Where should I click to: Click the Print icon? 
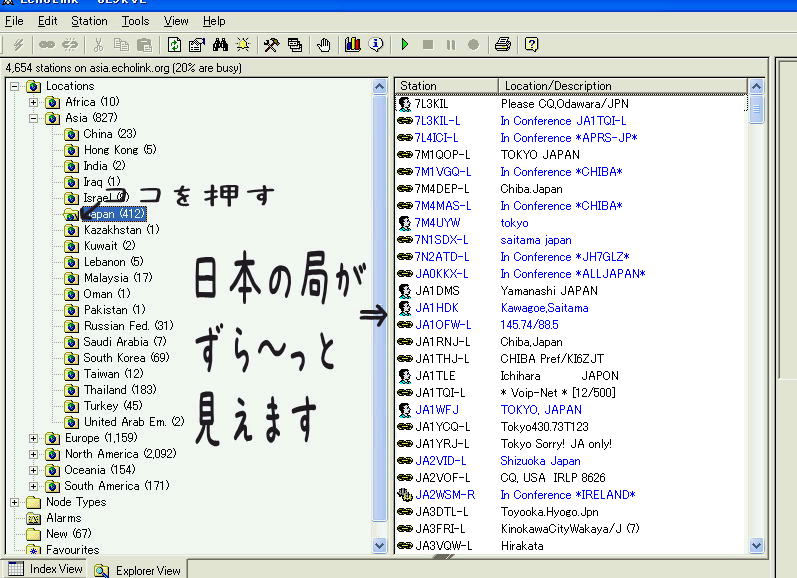click(503, 45)
